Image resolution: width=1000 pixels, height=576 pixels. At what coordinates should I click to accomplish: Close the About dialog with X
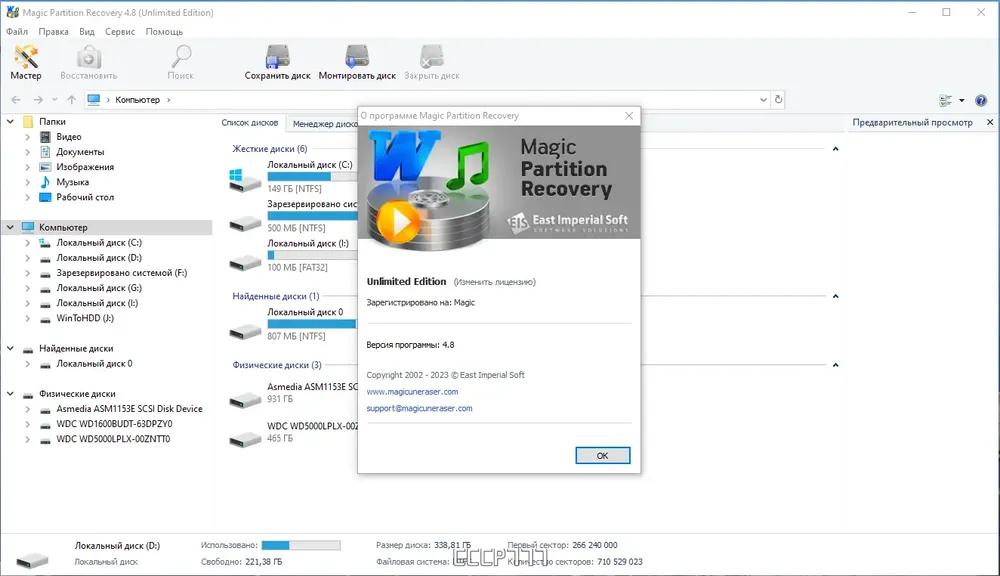pyautogui.click(x=629, y=115)
